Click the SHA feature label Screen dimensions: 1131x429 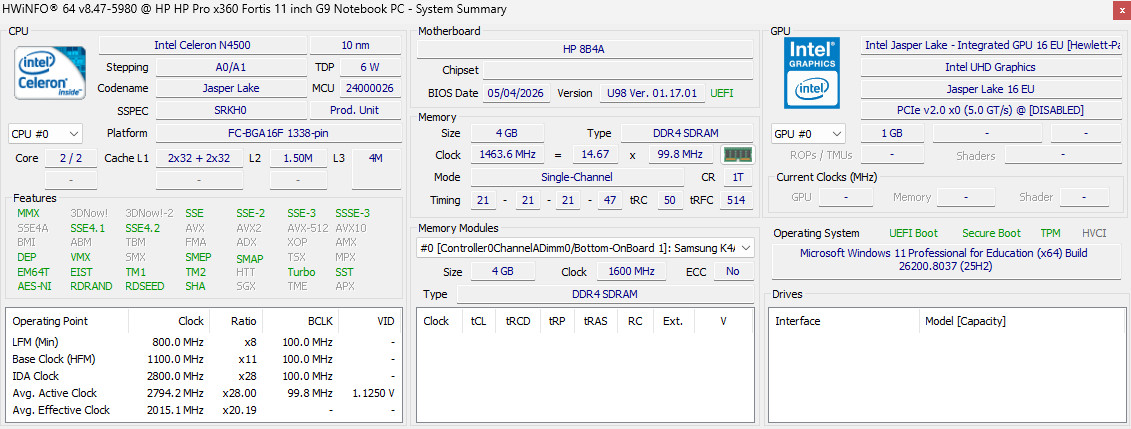[195, 286]
